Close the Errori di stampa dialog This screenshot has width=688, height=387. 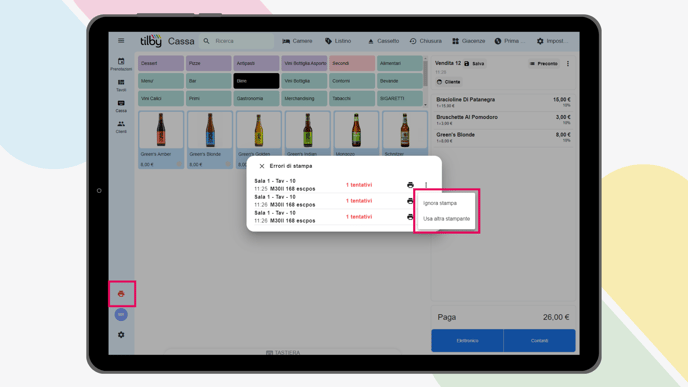tap(262, 166)
